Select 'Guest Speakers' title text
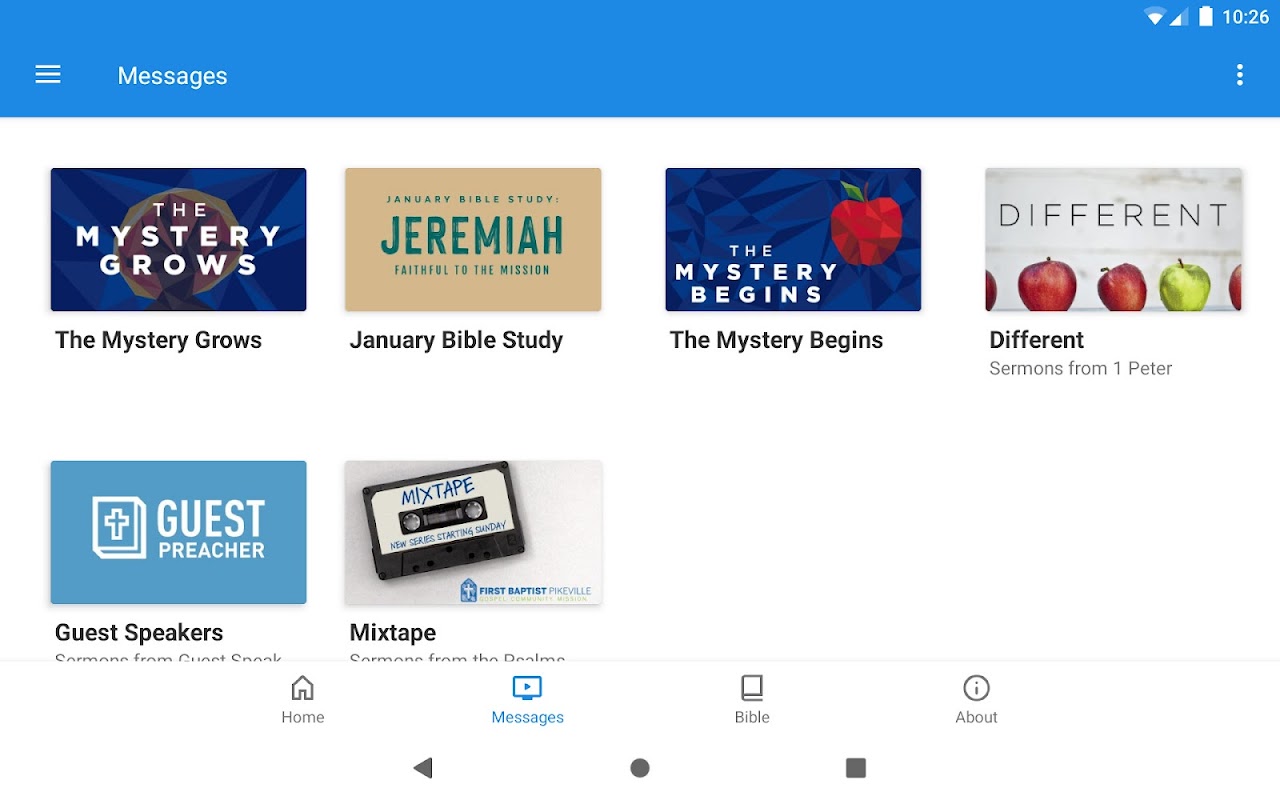 point(139,633)
